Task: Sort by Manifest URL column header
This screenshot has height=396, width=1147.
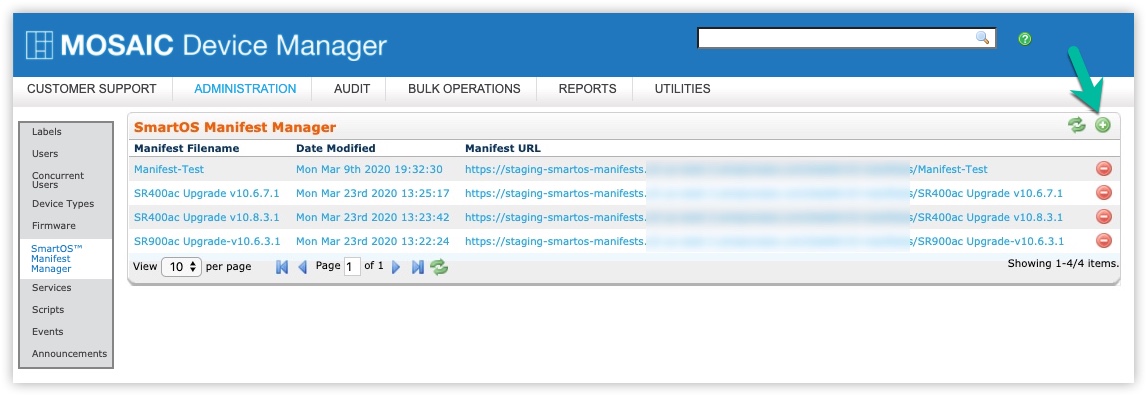Action: pos(503,149)
